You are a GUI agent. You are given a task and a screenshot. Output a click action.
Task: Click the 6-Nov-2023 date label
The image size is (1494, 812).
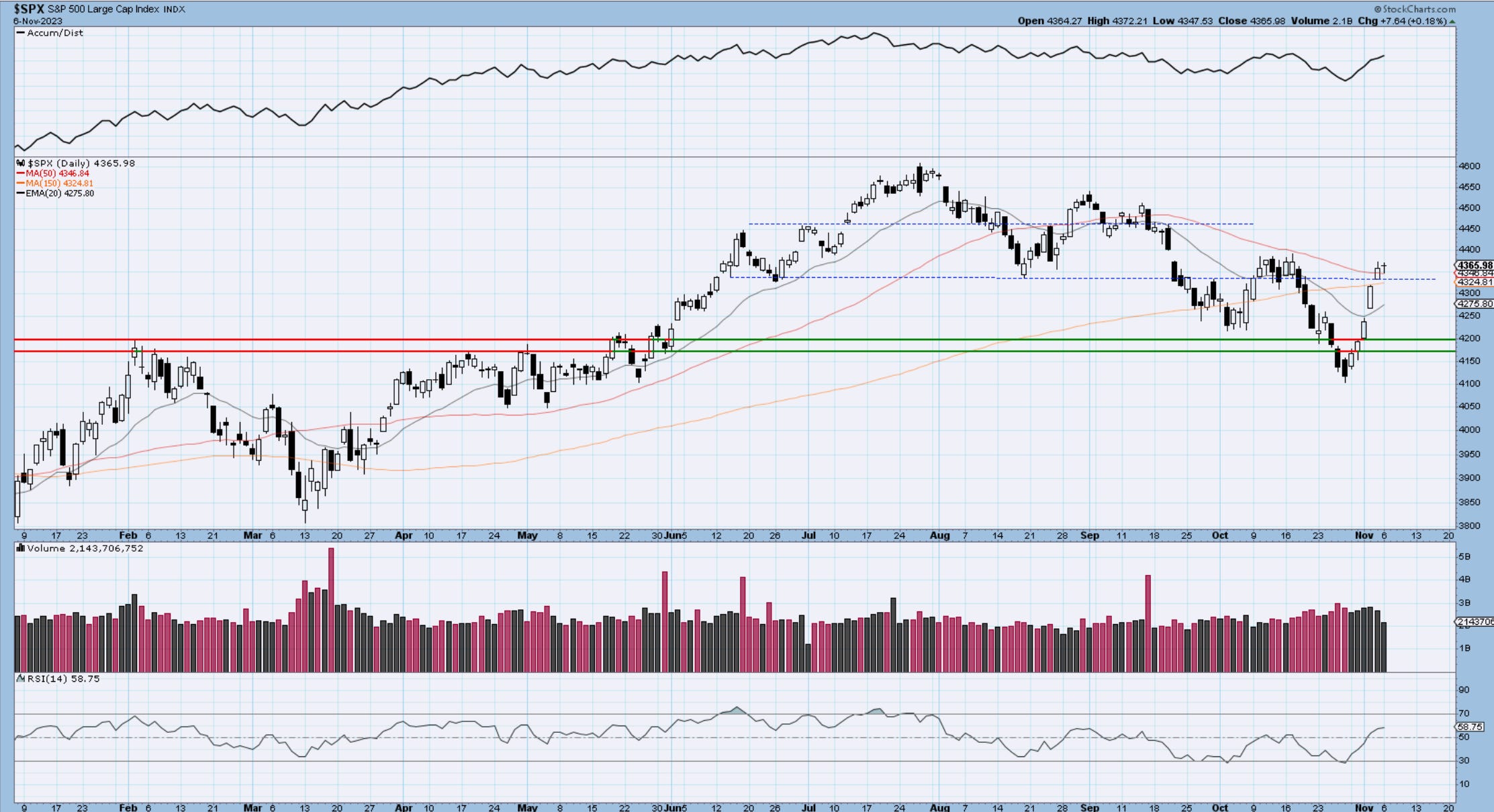(x=38, y=21)
